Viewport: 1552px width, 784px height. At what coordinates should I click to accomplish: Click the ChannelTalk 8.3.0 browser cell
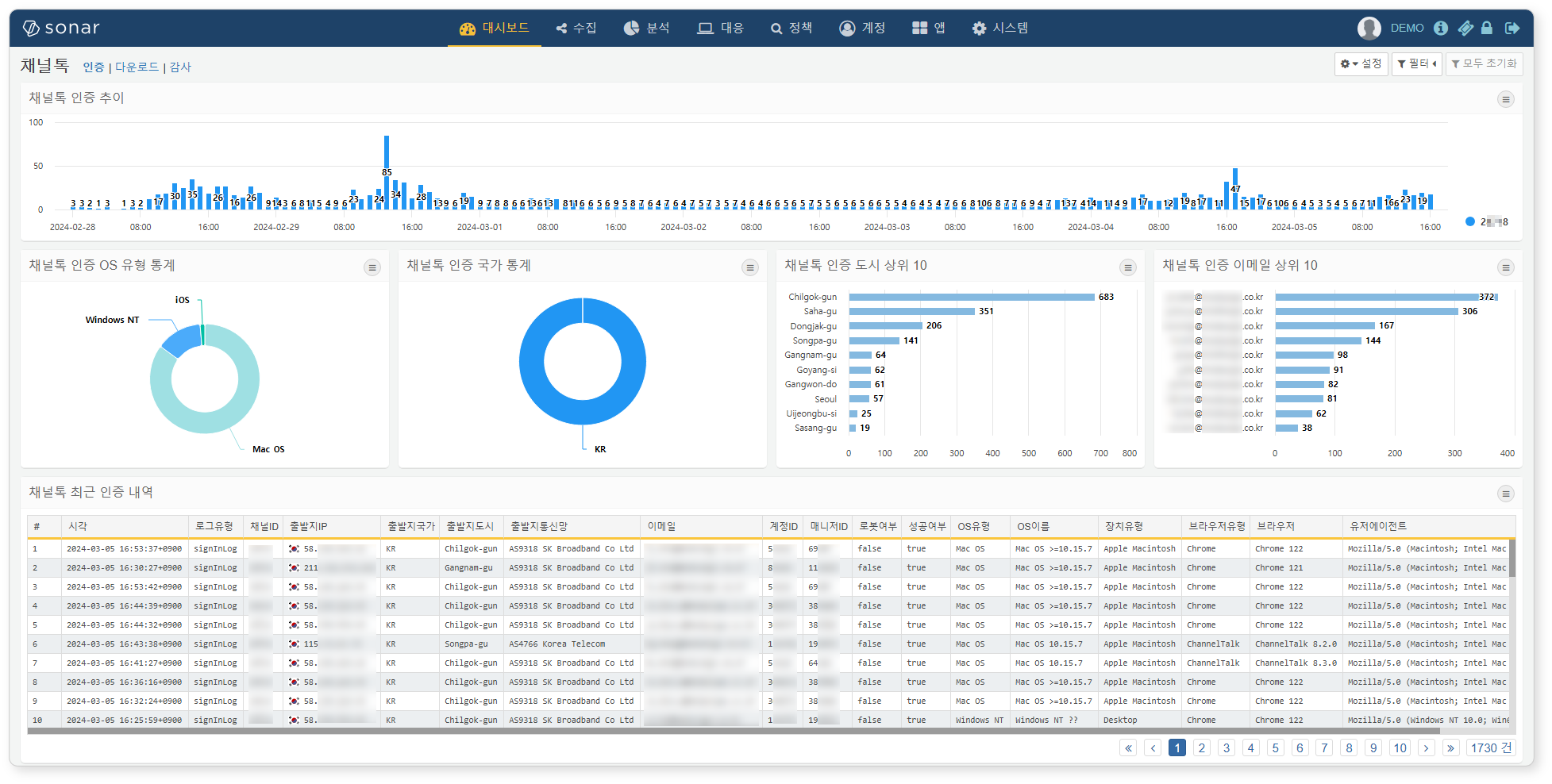(x=1296, y=663)
